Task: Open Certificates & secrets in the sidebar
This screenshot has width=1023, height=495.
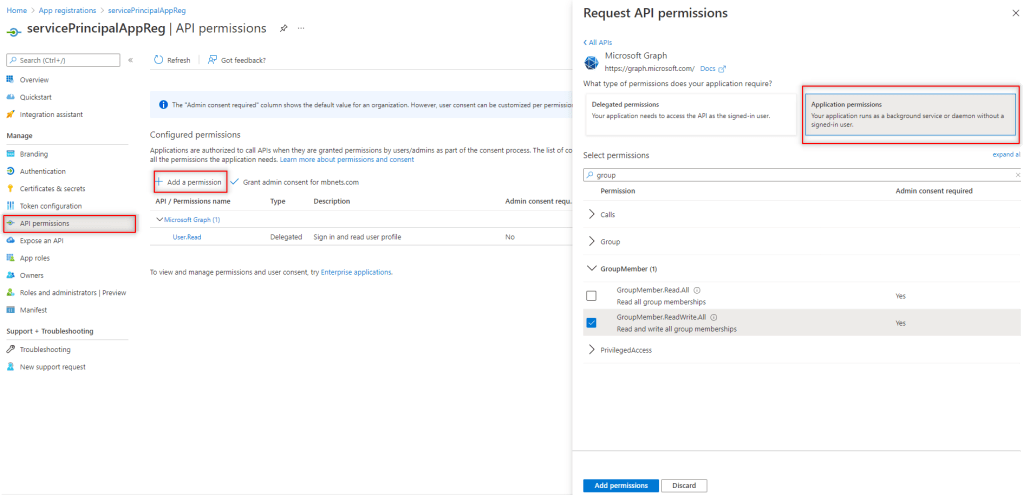Action: (x=52, y=188)
